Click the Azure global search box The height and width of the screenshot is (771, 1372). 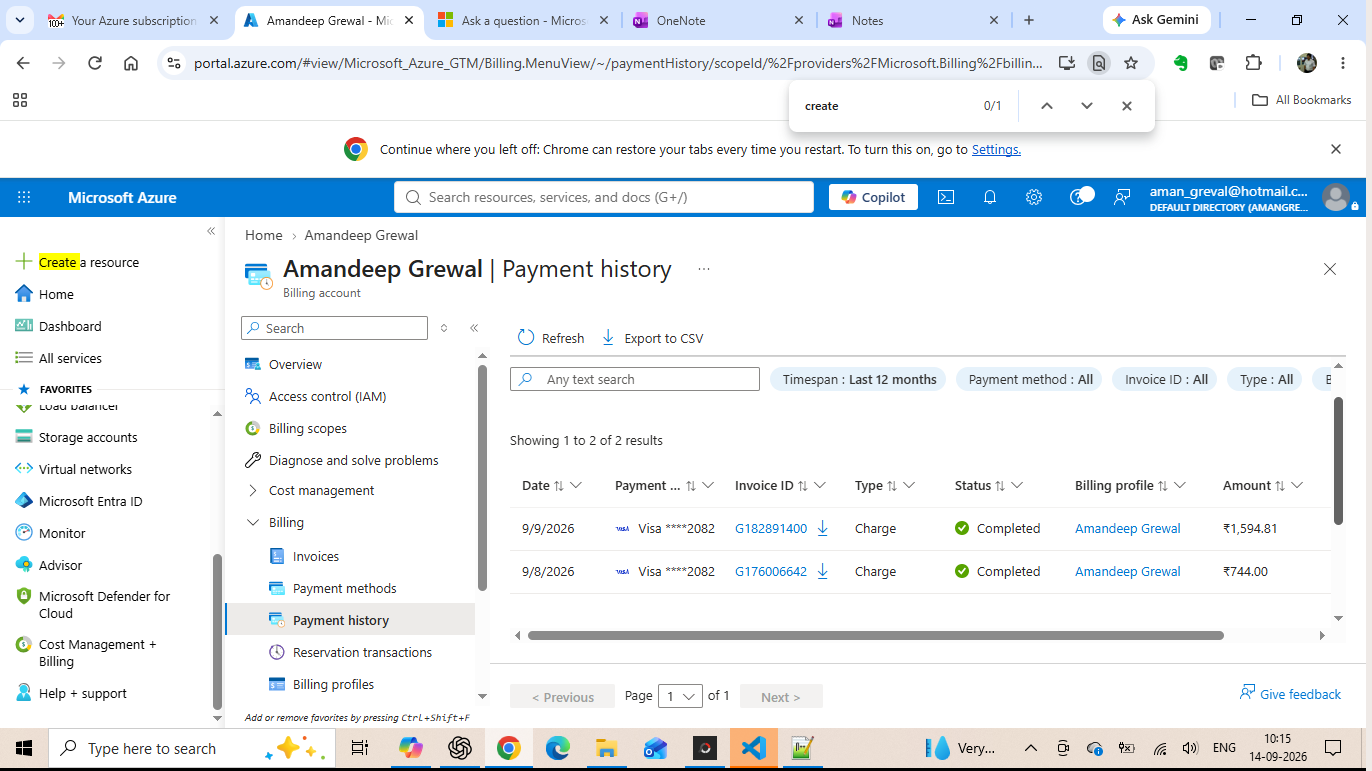[x=604, y=197]
